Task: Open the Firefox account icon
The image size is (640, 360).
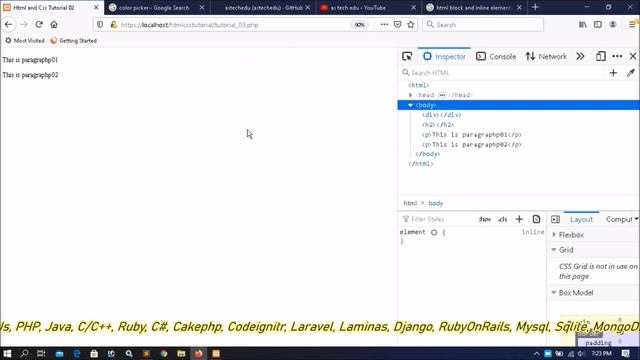Action: [613, 24]
